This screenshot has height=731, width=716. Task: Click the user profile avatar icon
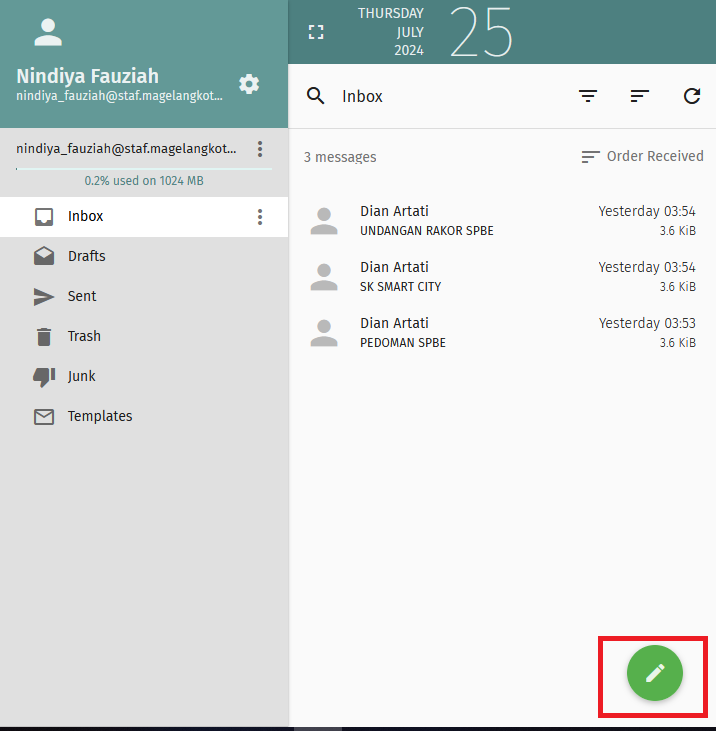point(48,32)
